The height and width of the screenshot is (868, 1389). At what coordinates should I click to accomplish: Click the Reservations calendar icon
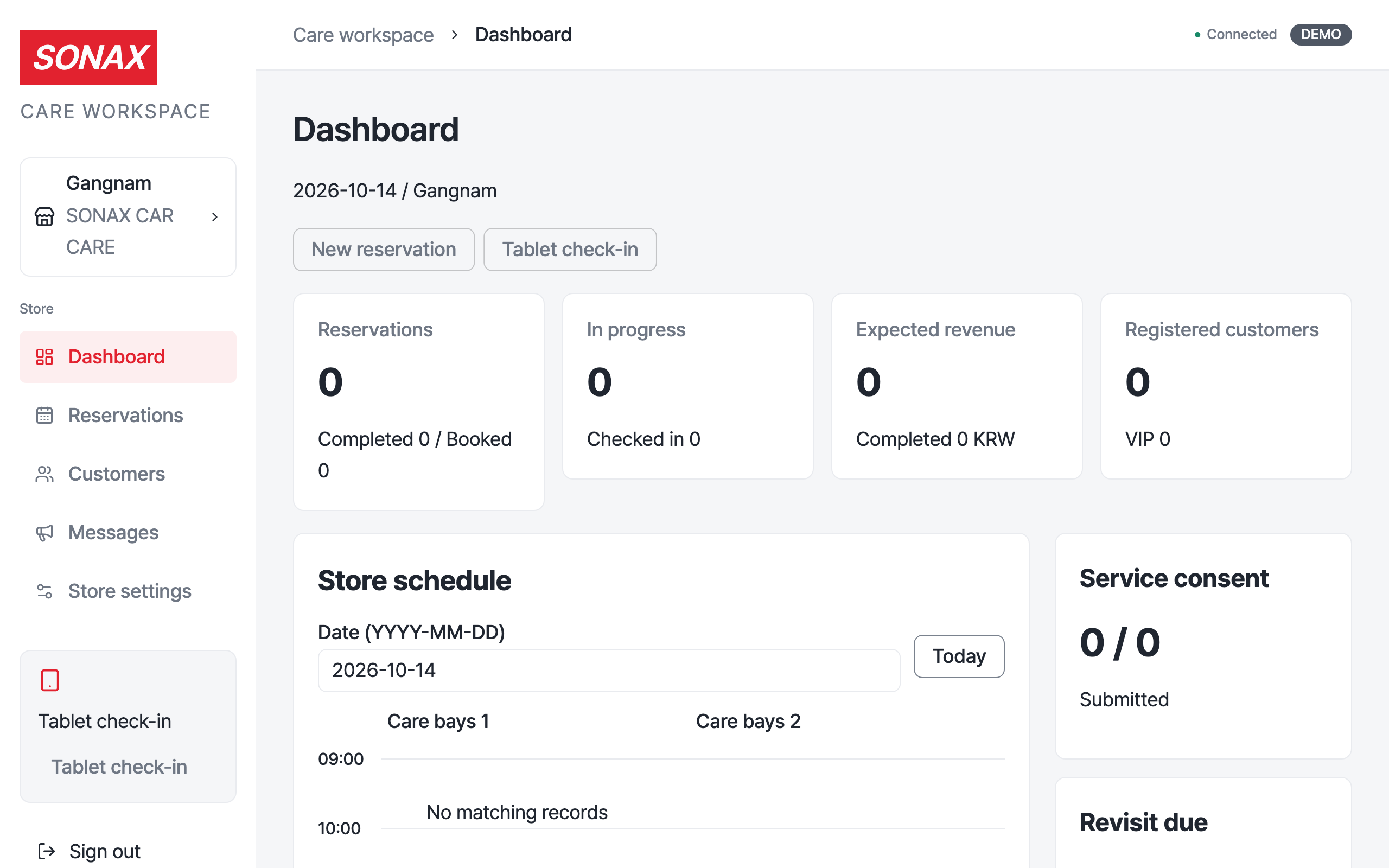[x=44, y=415]
